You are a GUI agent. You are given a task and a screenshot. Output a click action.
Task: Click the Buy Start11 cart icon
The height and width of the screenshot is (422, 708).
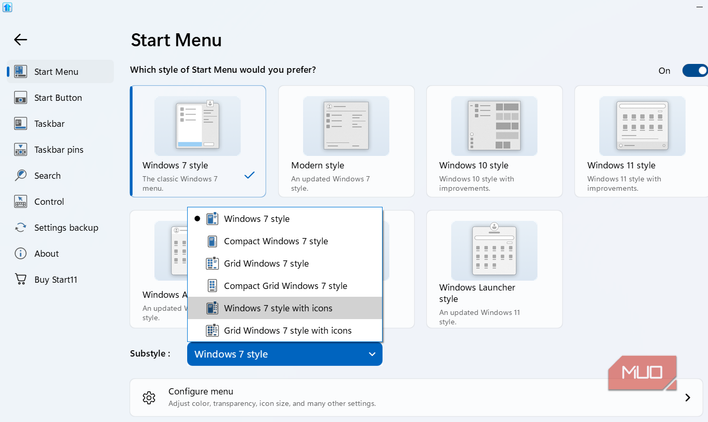pyautogui.click(x=20, y=279)
